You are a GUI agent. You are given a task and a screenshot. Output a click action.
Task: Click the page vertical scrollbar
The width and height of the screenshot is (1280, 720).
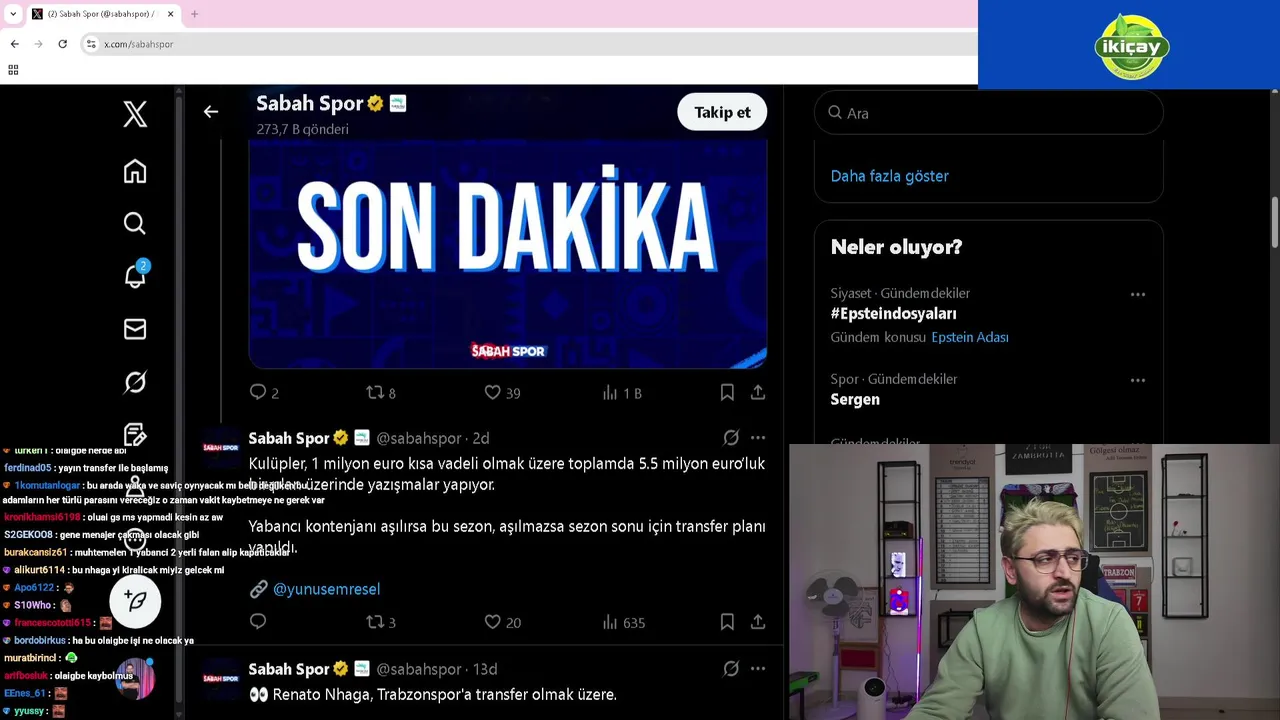pyautogui.click(x=1275, y=222)
